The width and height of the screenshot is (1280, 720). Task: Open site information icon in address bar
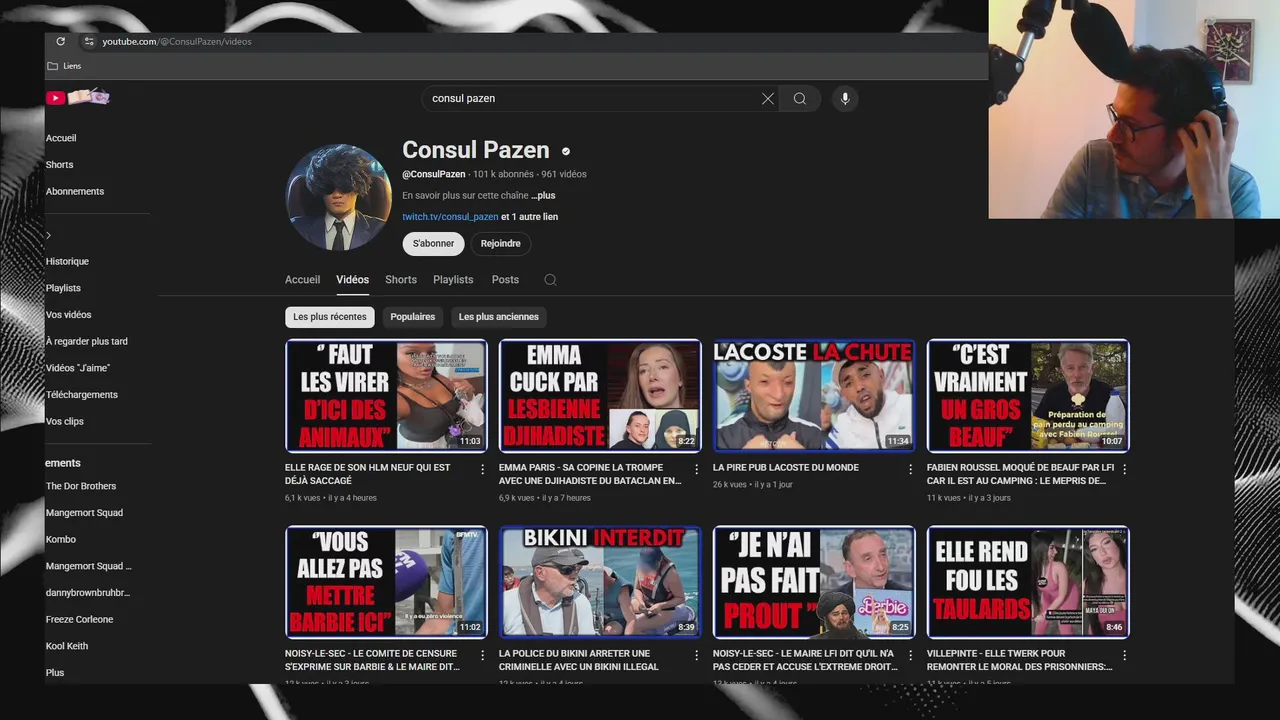pyautogui.click(x=88, y=41)
